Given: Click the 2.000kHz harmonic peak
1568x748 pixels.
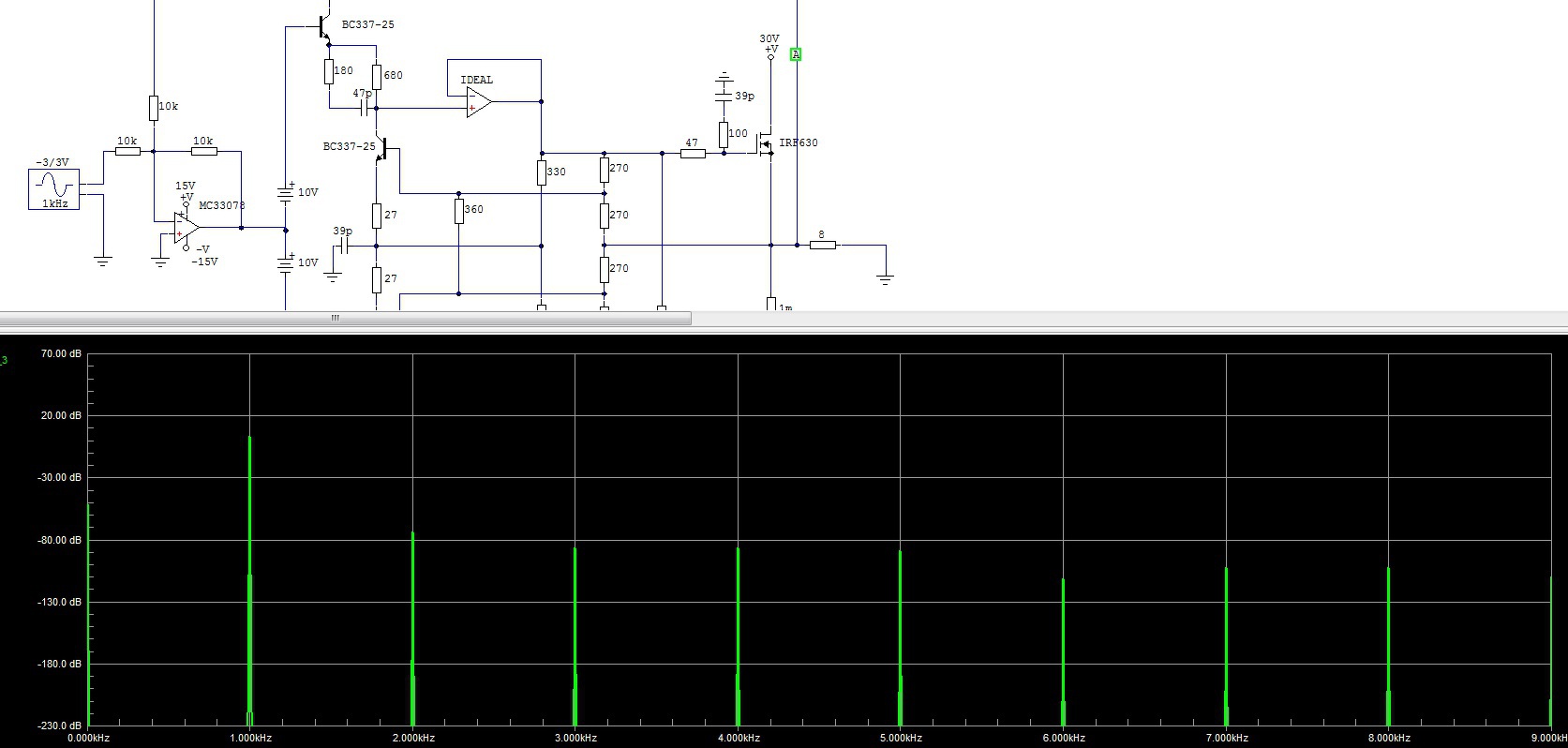Looking at the screenshot, I should pyautogui.click(x=412, y=628).
